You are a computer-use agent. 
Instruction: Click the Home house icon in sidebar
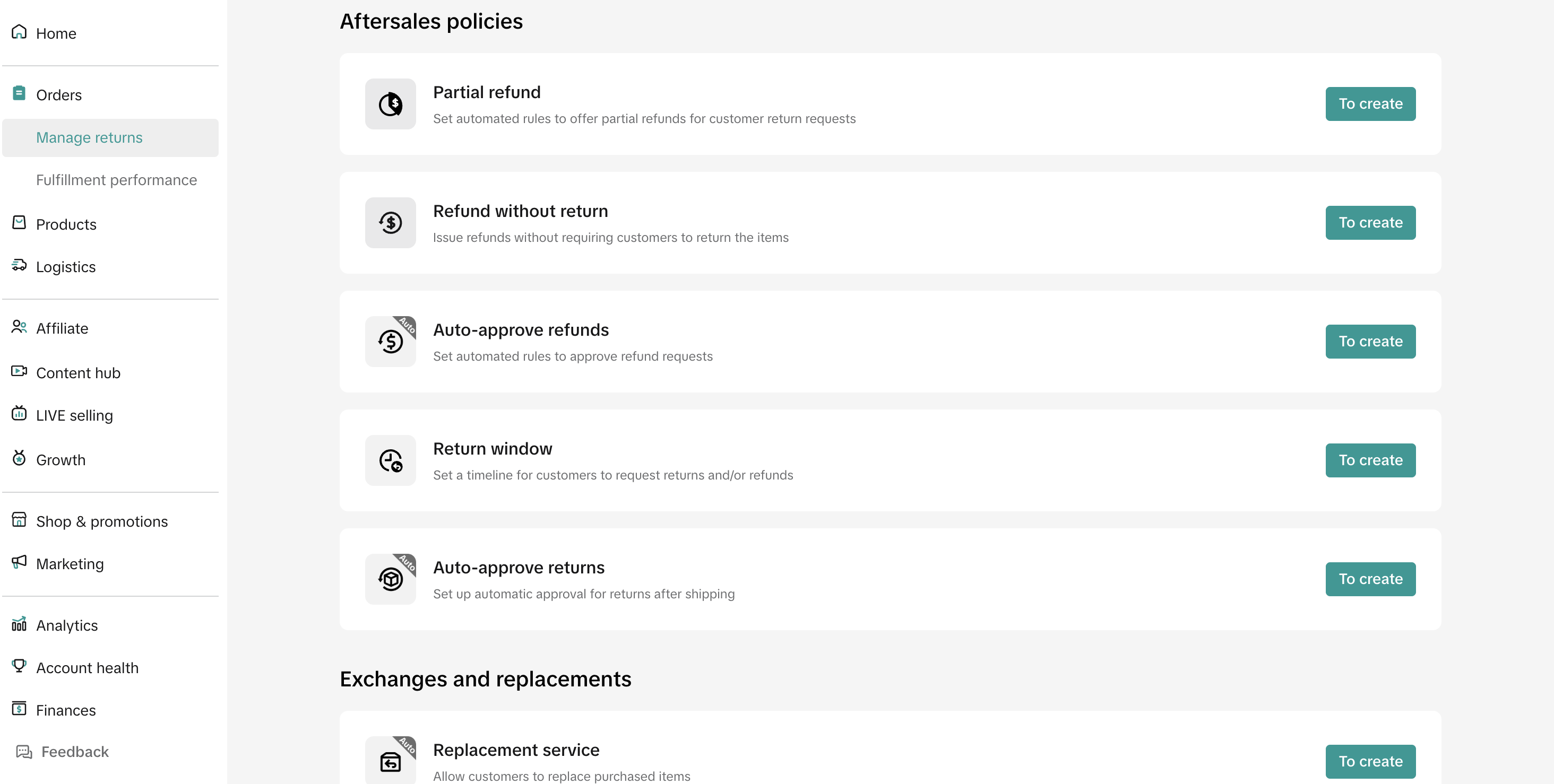coord(19,31)
